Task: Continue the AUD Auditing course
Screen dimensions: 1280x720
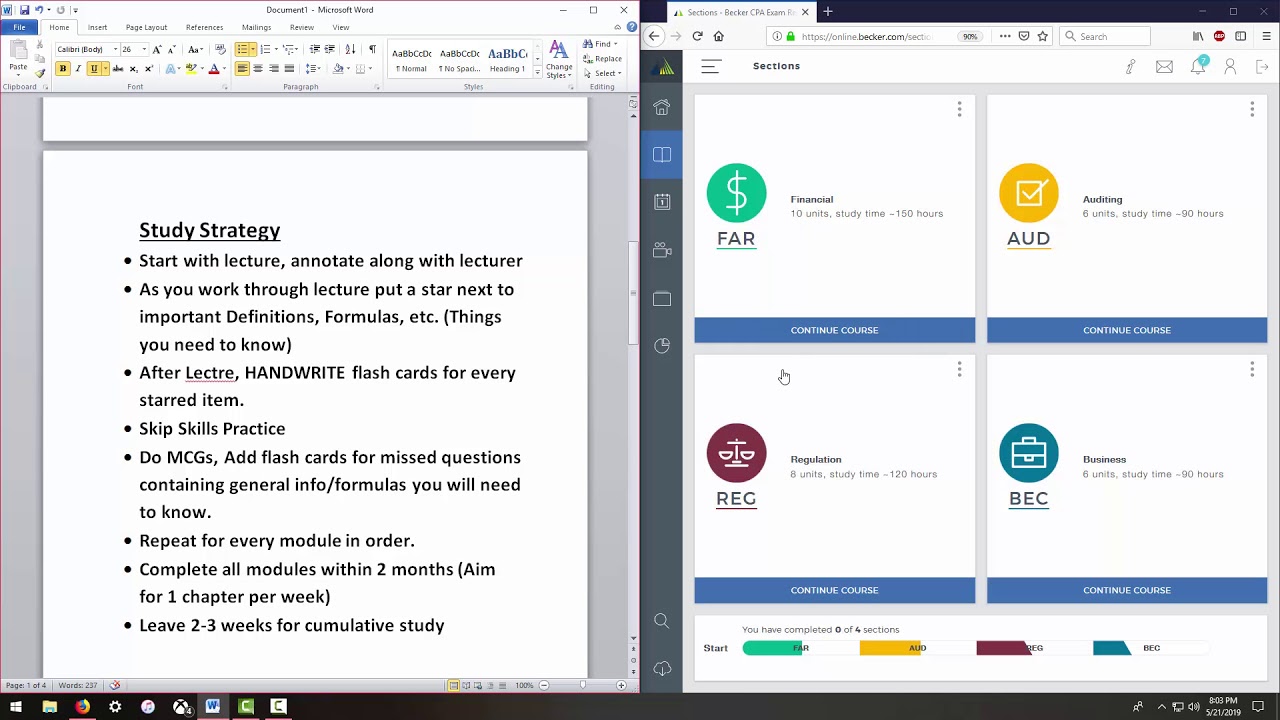Action: tap(1126, 330)
